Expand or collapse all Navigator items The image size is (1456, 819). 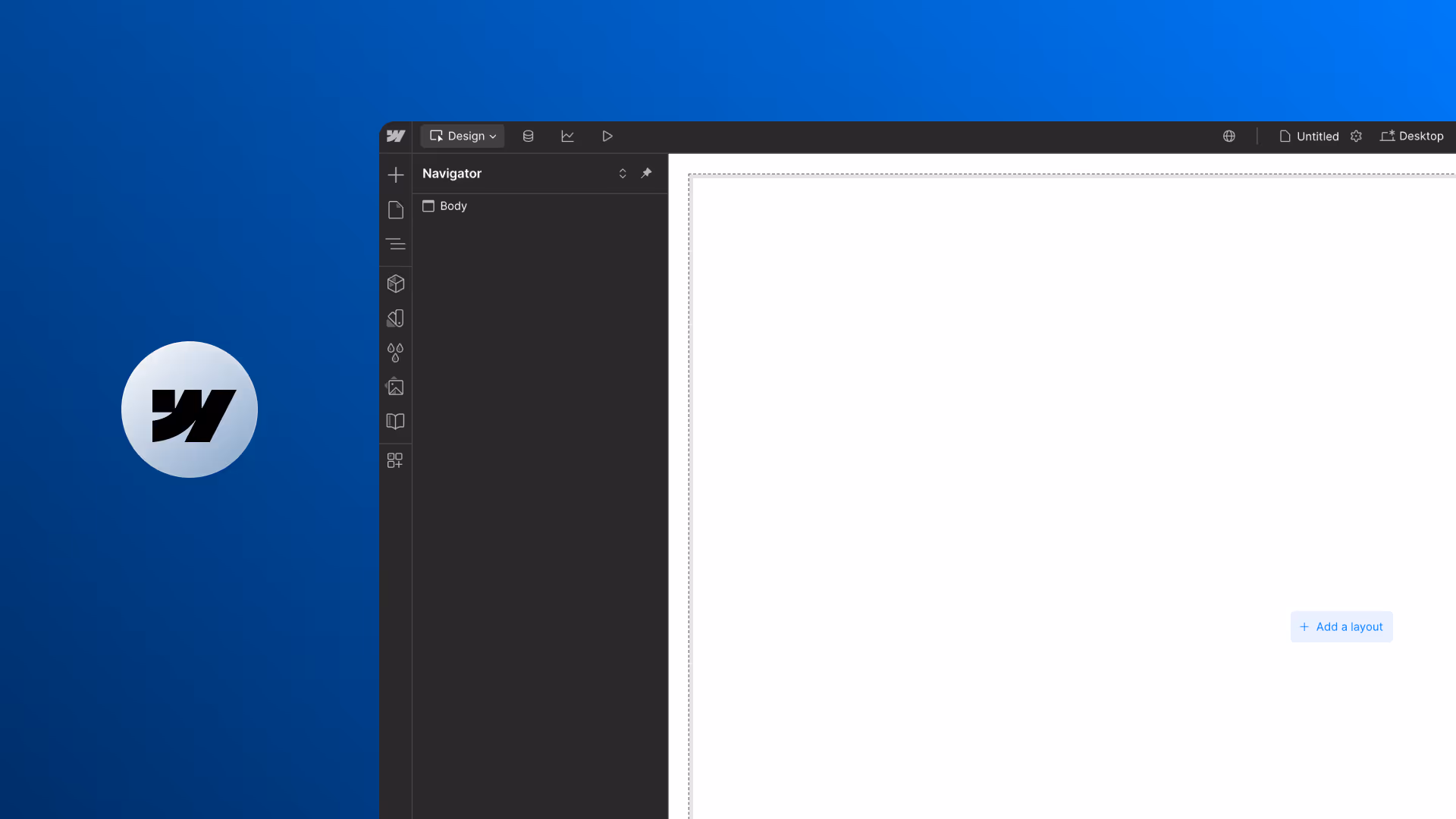(623, 174)
